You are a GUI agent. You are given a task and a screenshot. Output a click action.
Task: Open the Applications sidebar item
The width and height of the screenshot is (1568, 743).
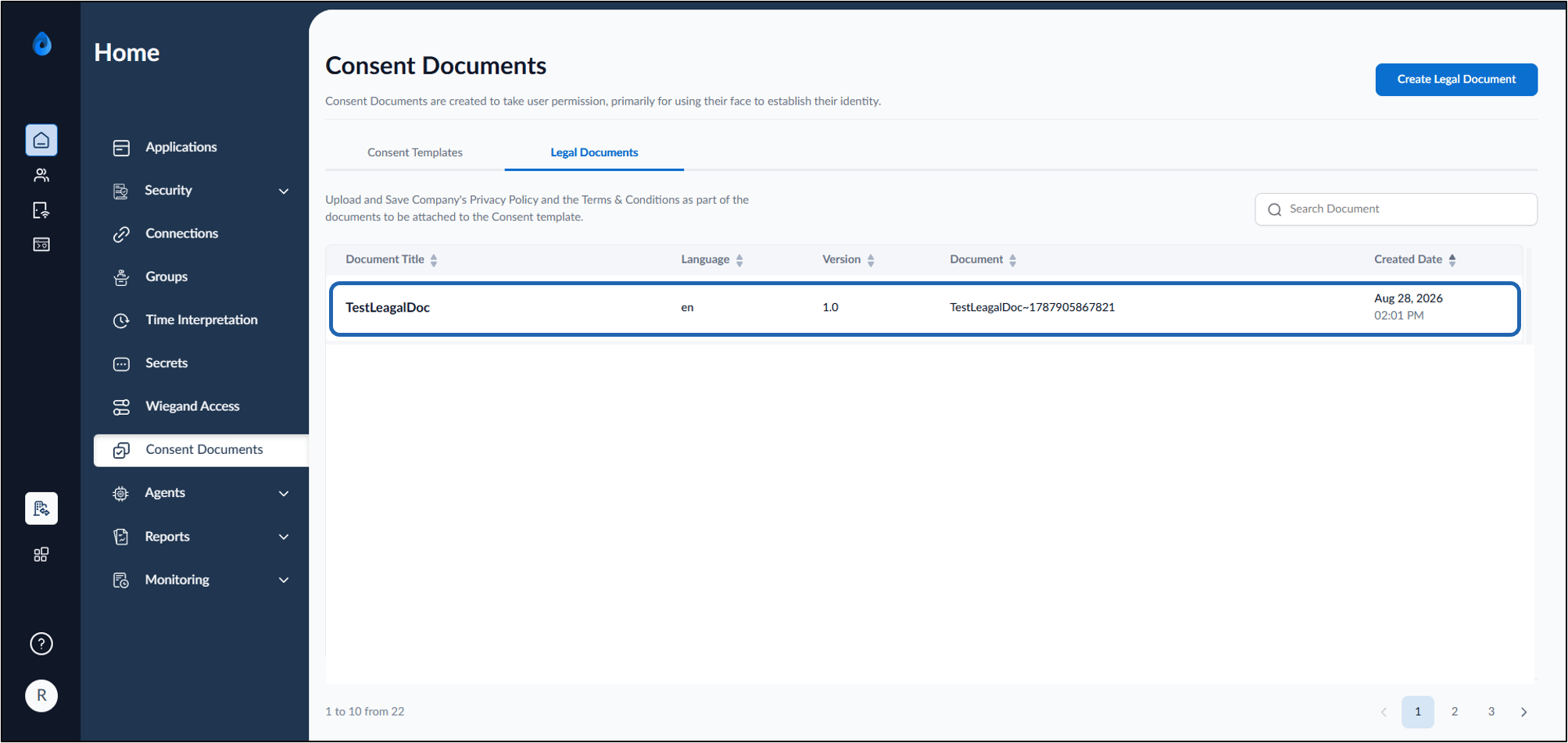[x=181, y=147]
